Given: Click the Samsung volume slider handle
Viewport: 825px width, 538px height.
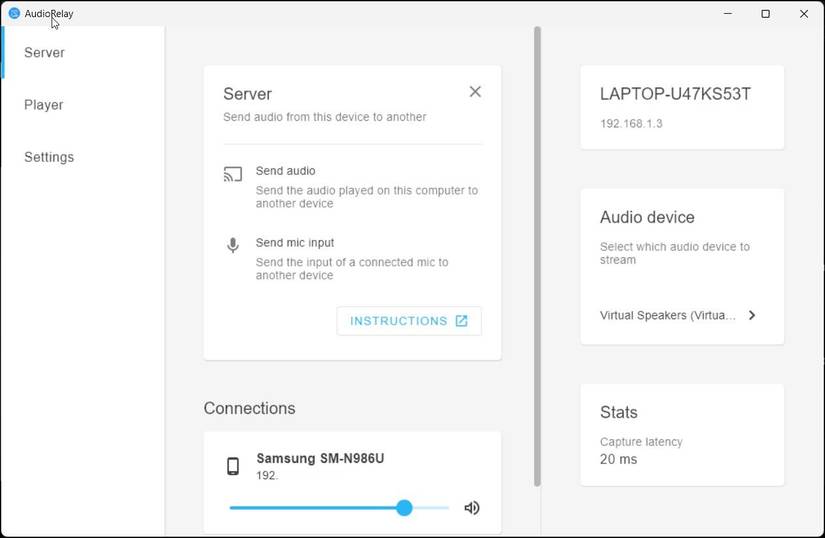Looking at the screenshot, I should point(404,508).
